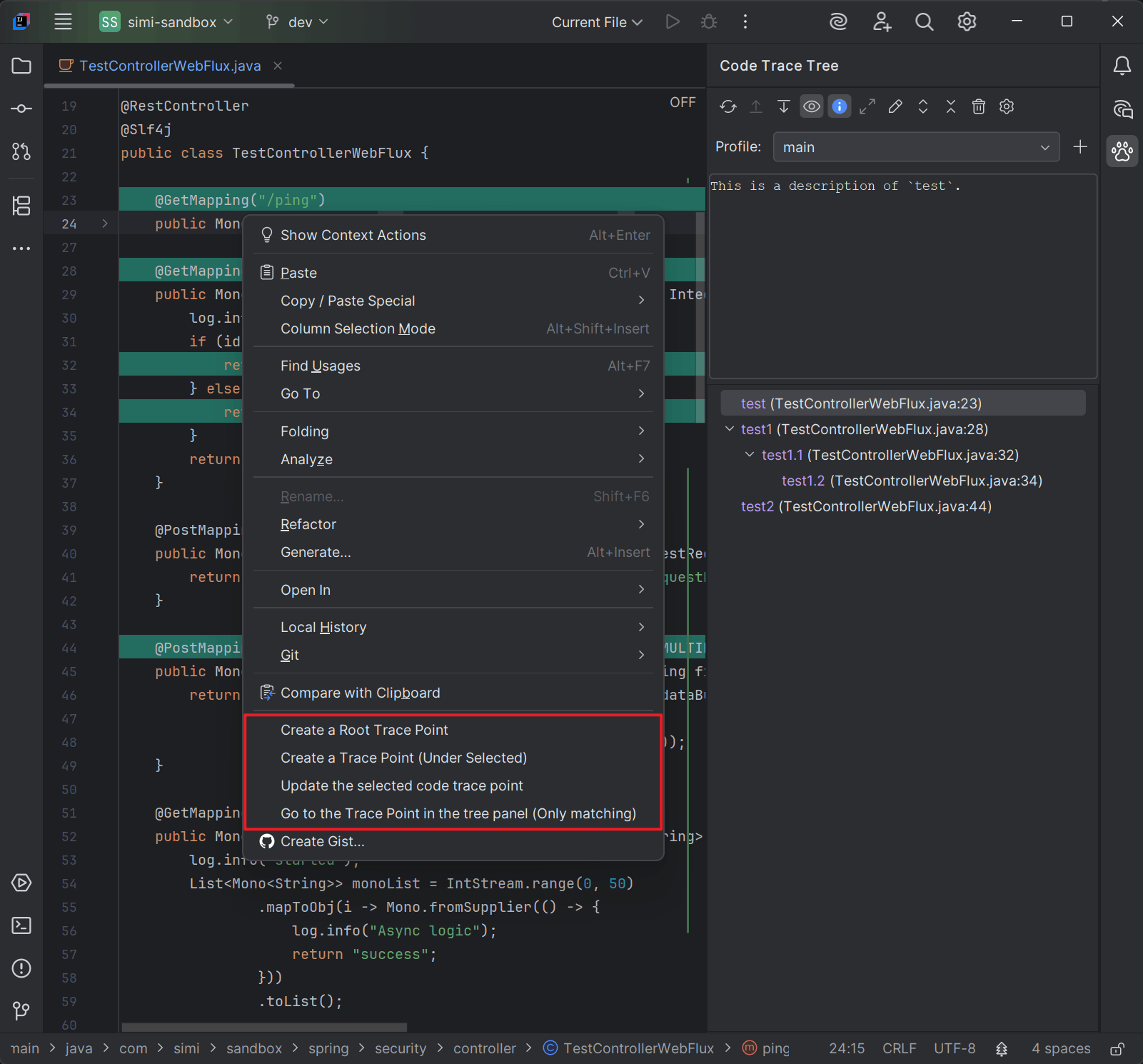Select Create a Trace Point (Under Selected)

point(453,758)
